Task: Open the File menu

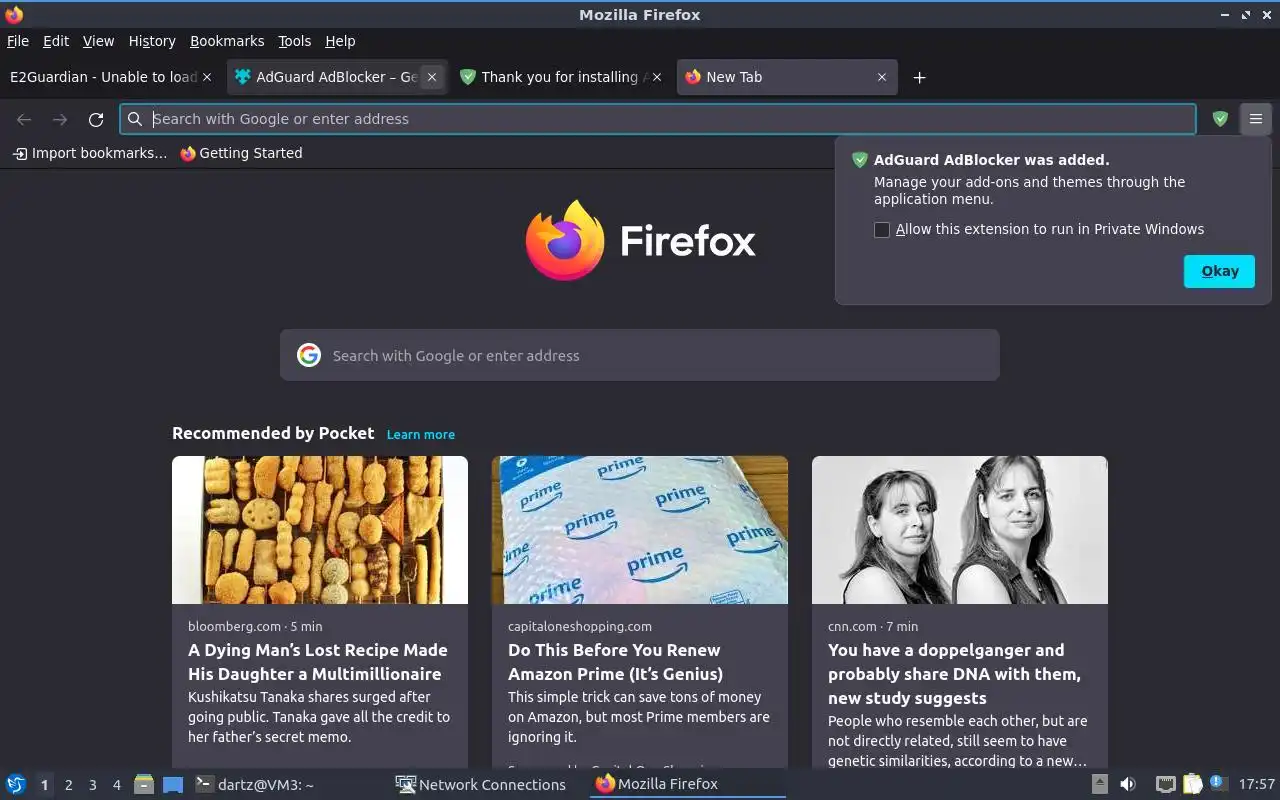Action: coord(18,41)
